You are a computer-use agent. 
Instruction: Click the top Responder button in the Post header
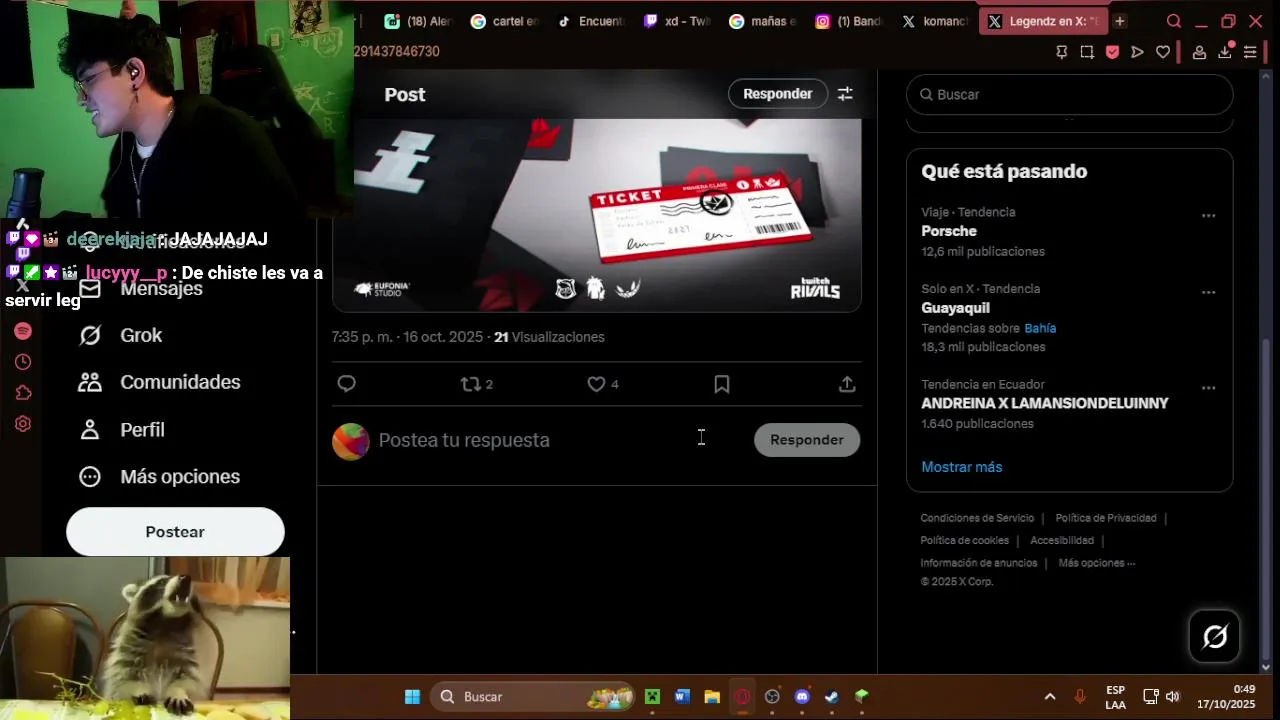778,94
